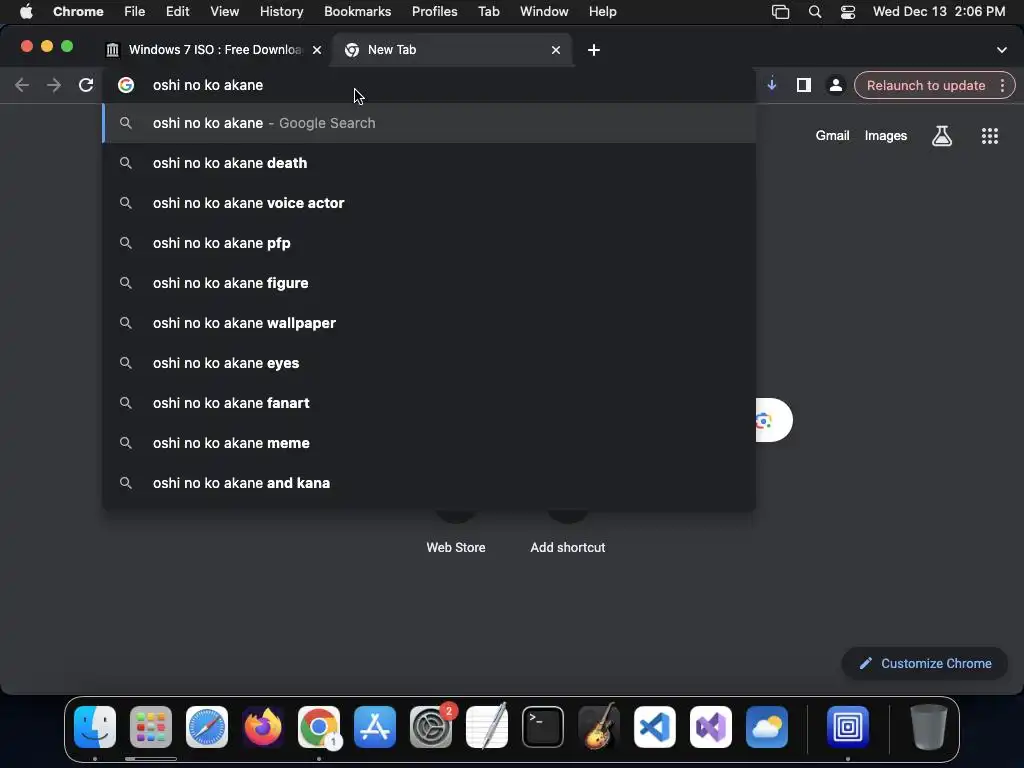Open the Google apps grid icon

tap(990, 136)
